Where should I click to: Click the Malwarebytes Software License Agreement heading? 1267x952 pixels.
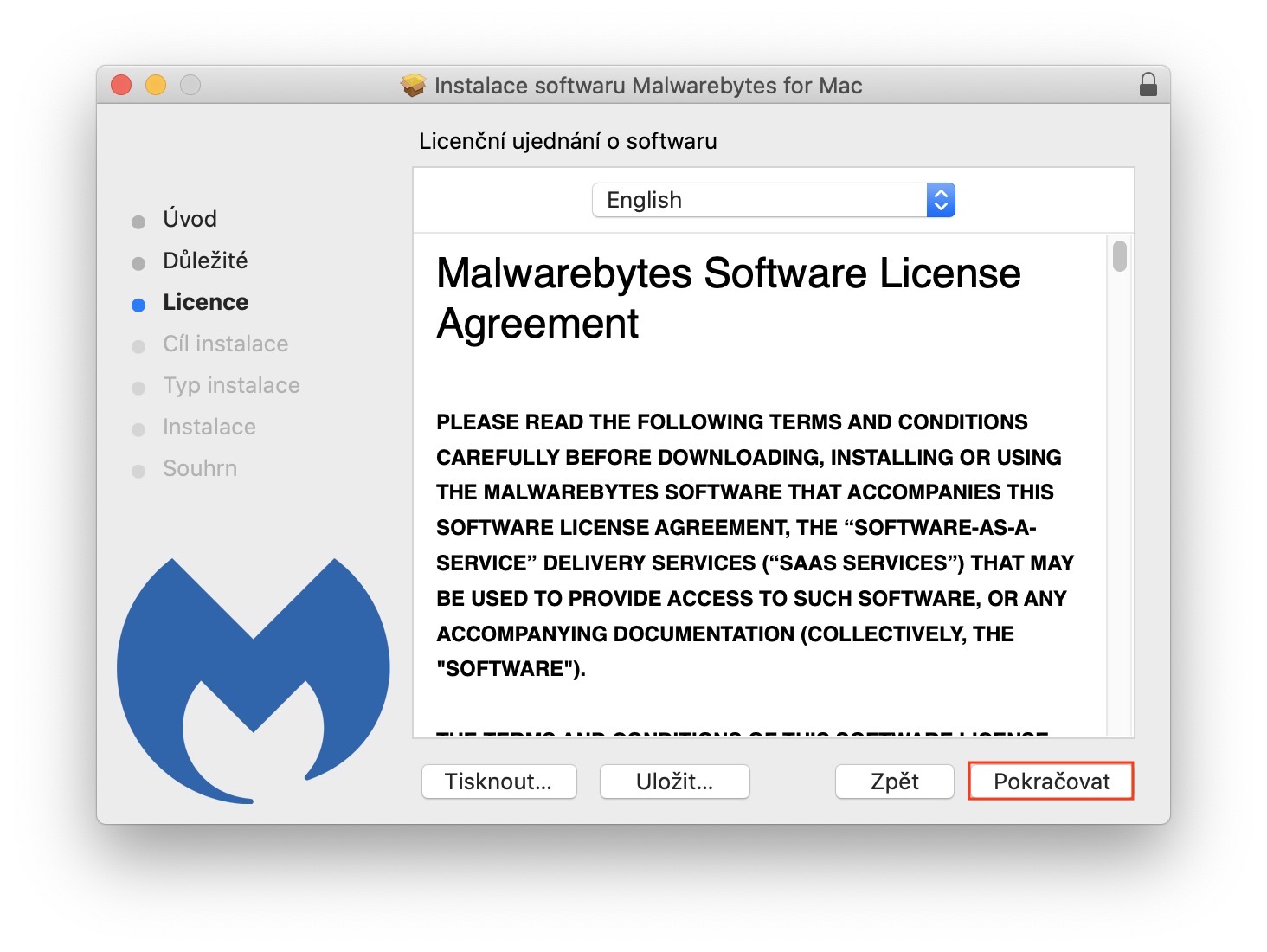pyautogui.click(x=729, y=298)
